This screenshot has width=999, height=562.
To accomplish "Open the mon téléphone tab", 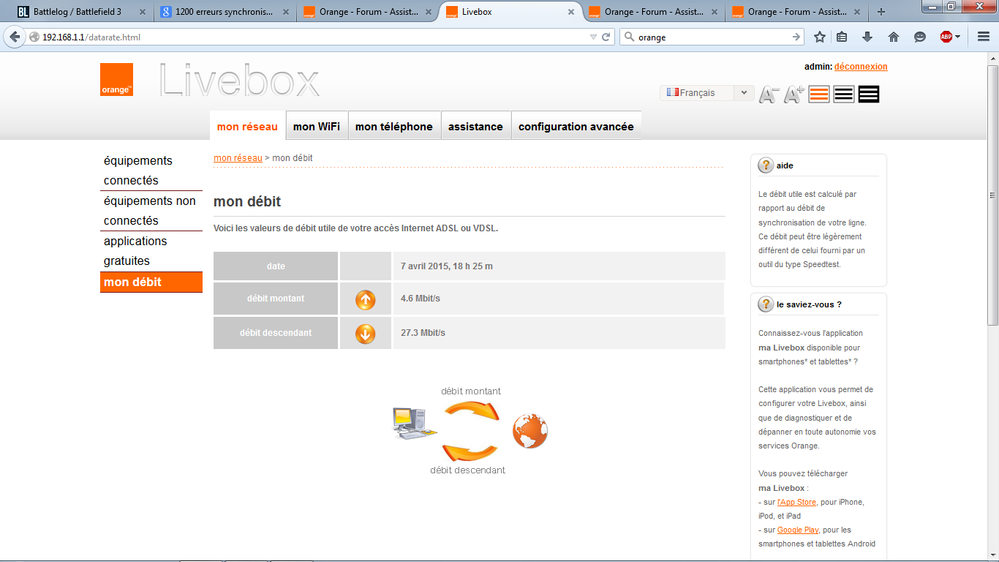I will pos(394,126).
